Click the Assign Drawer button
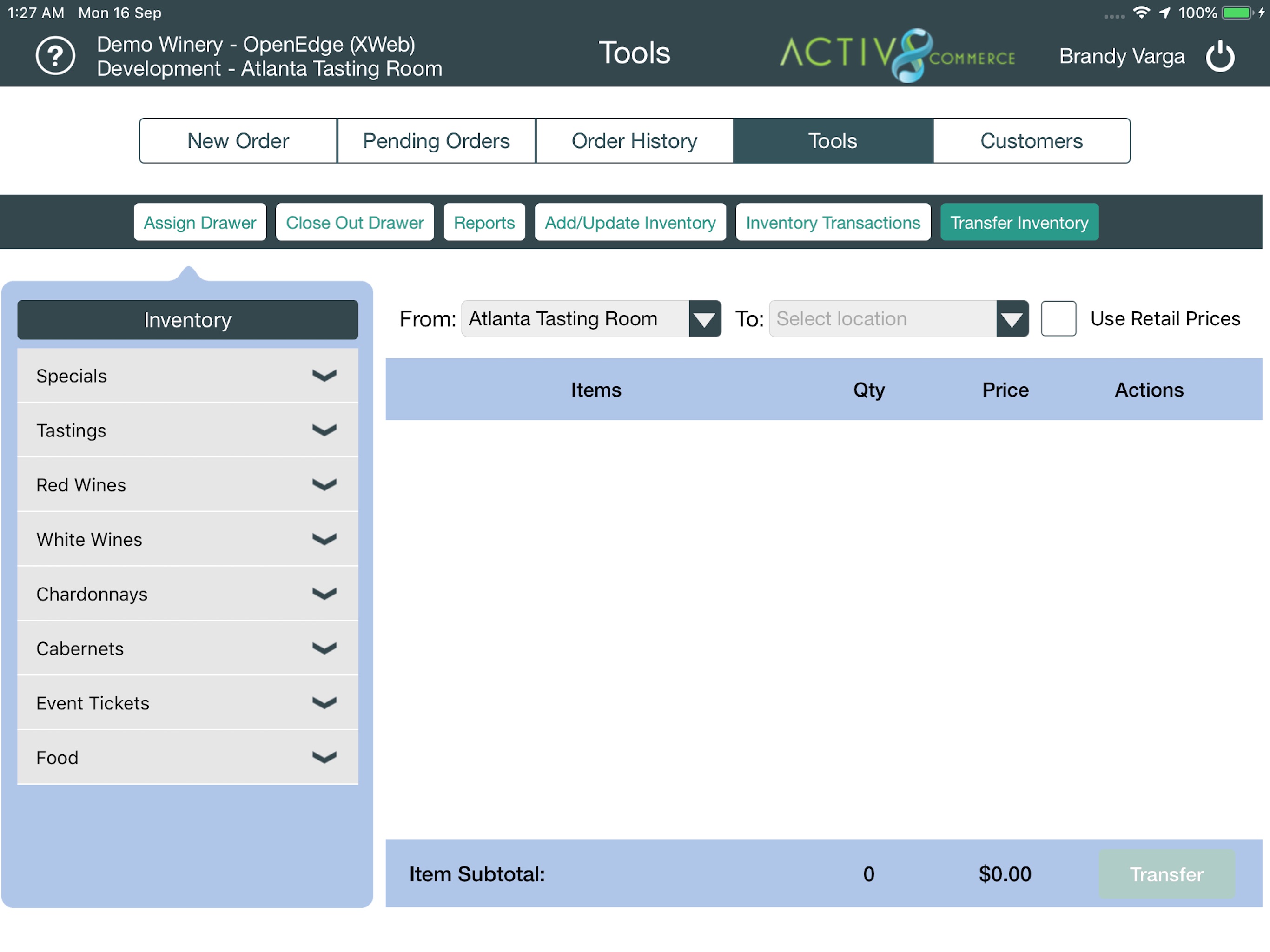The height and width of the screenshot is (952, 1270). [x=200, y=222]
